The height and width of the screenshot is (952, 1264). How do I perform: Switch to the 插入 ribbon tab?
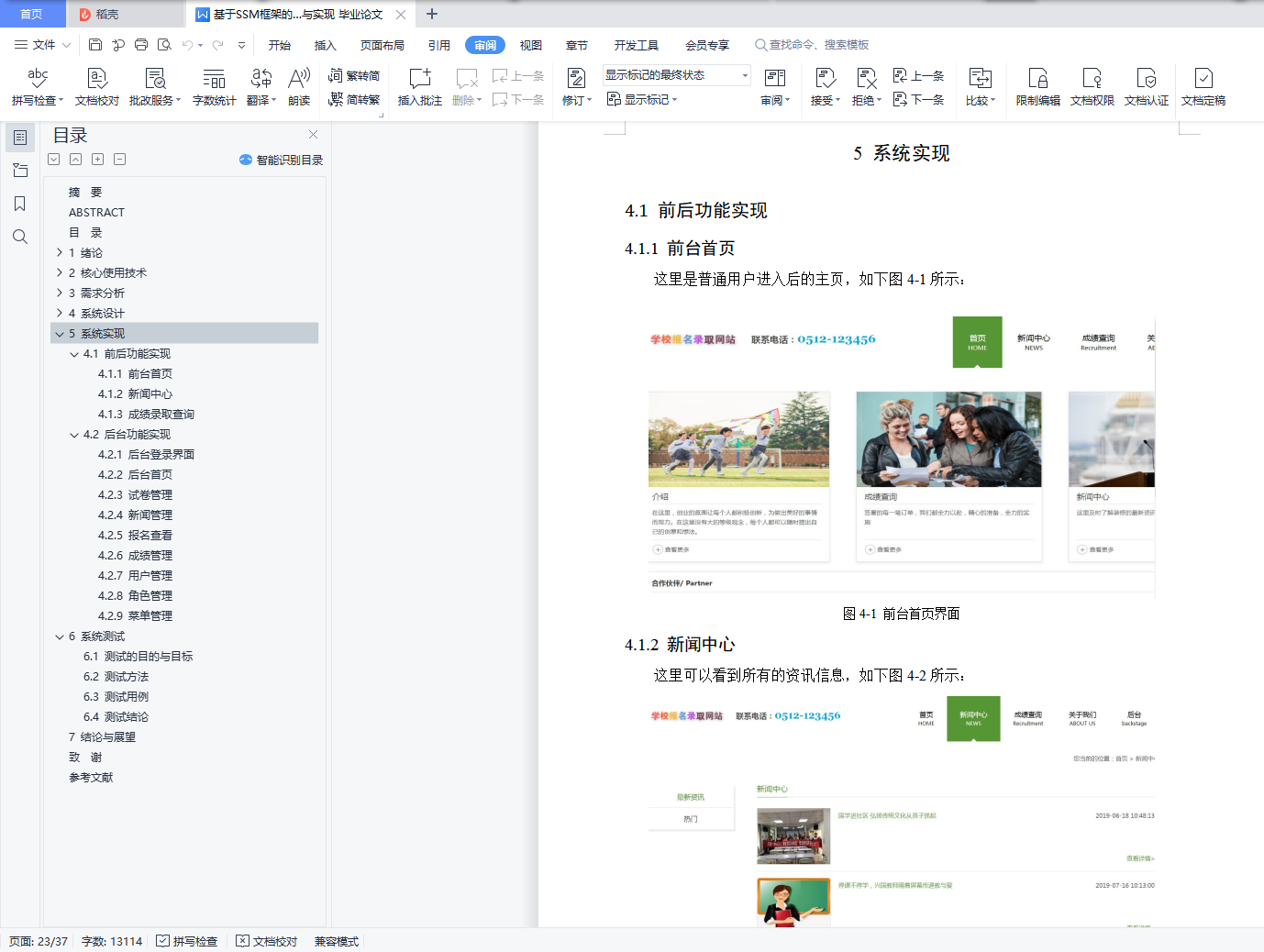(326, 45)
